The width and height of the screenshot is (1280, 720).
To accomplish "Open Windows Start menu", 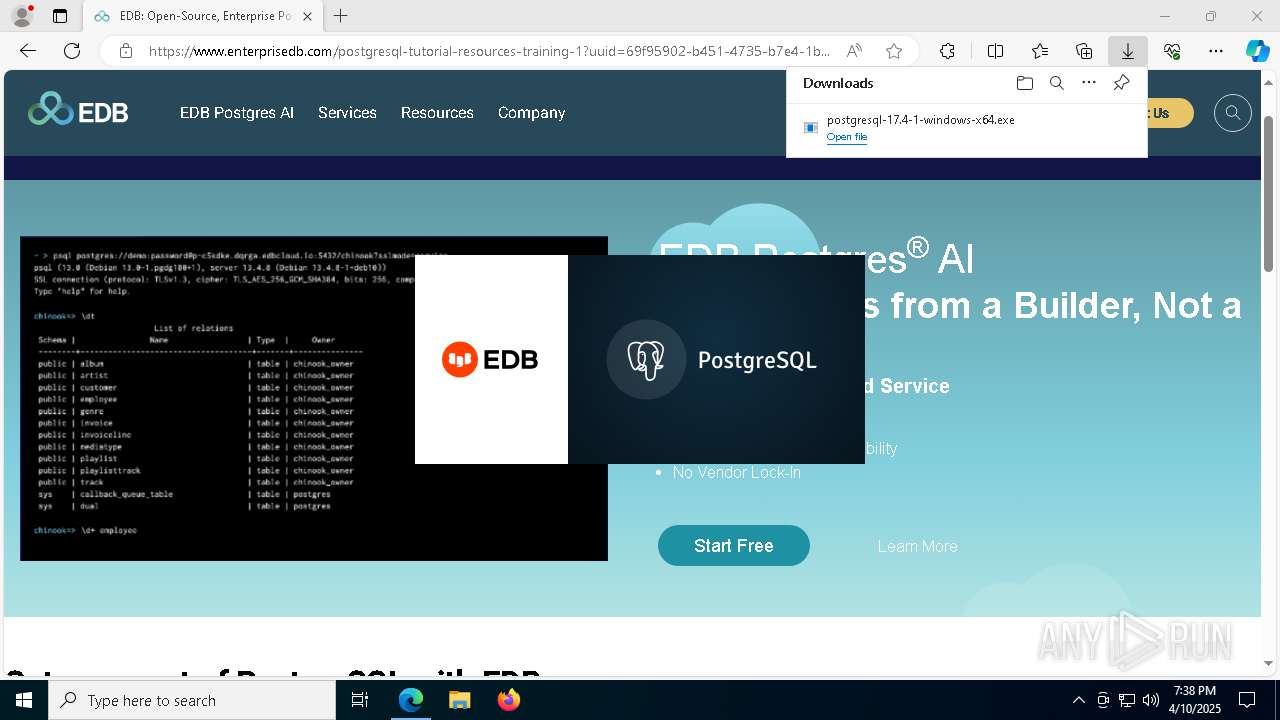I will [x=24, y=700].
